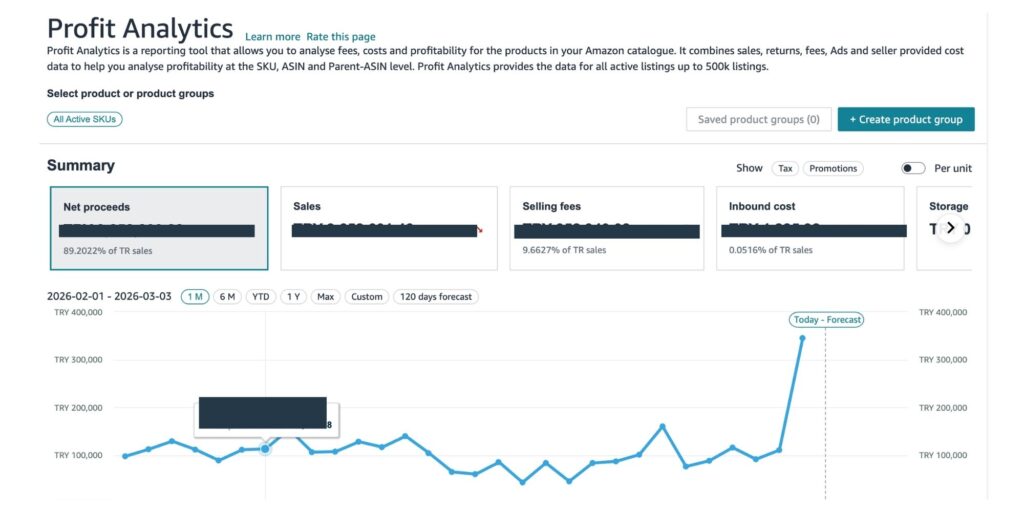1024x512 pixels.
Task: Select the Storage summary card
Action: [x=944, y=228]
